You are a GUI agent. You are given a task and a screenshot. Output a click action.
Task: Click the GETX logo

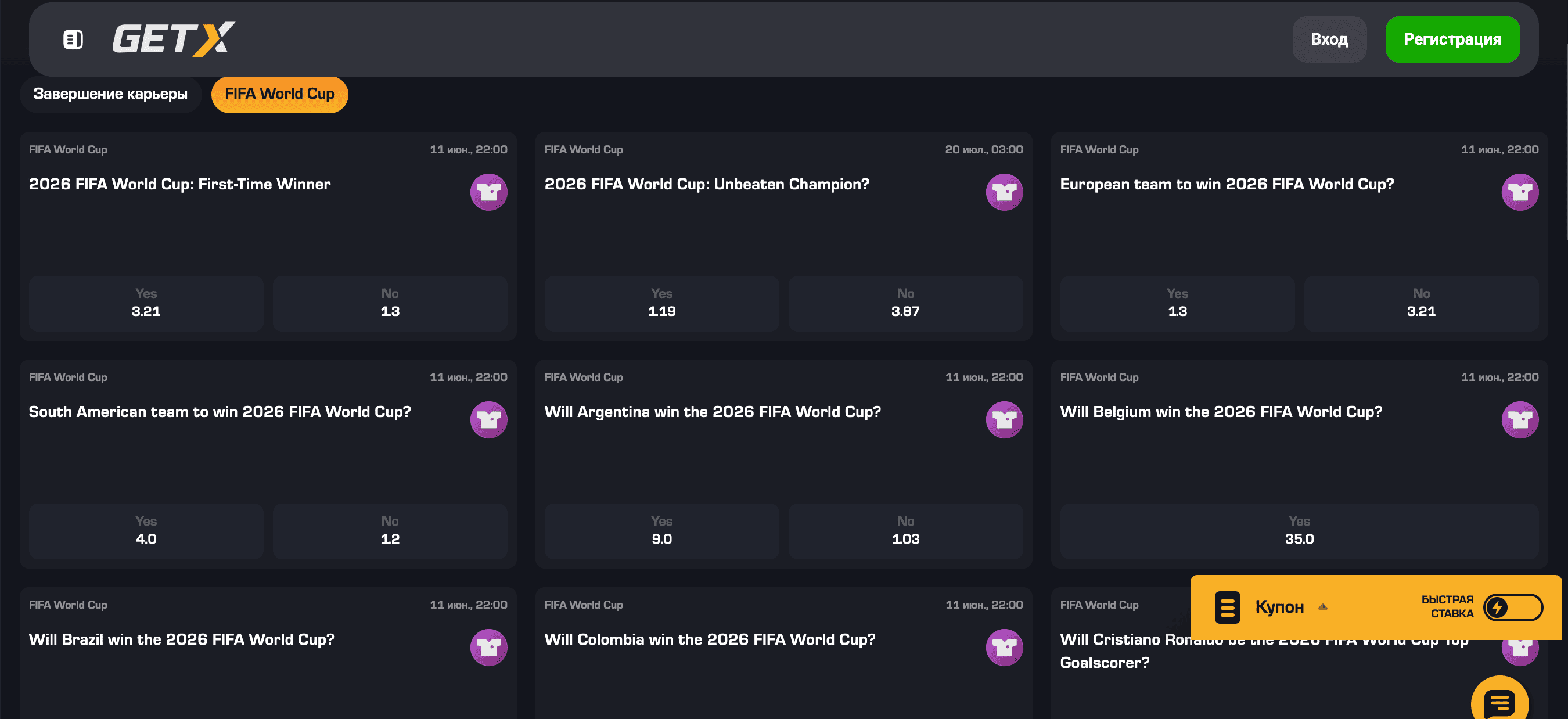click(174, 39)
